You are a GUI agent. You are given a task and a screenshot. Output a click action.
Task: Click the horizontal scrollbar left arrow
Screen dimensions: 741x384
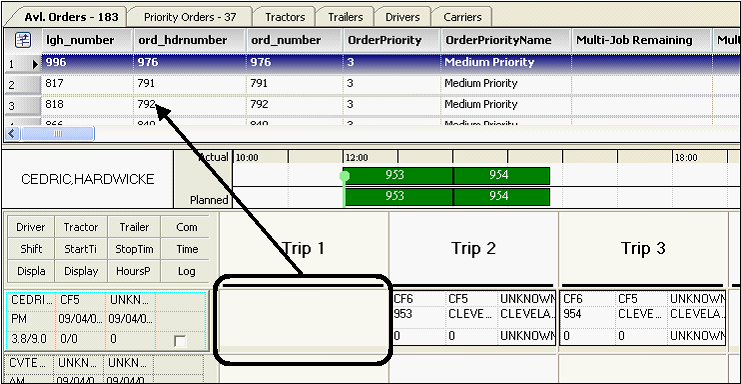(x=12, y=134)
